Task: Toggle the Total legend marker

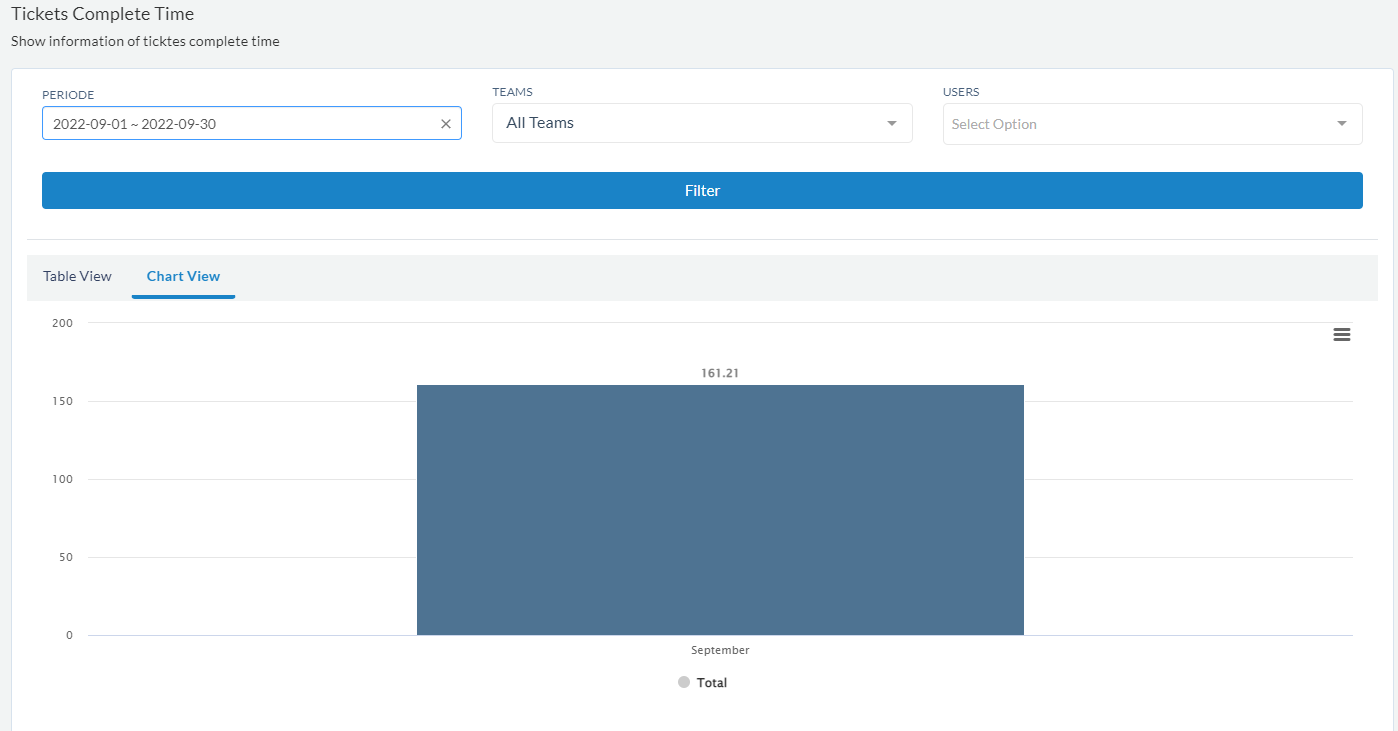Action: pos(684,682)
